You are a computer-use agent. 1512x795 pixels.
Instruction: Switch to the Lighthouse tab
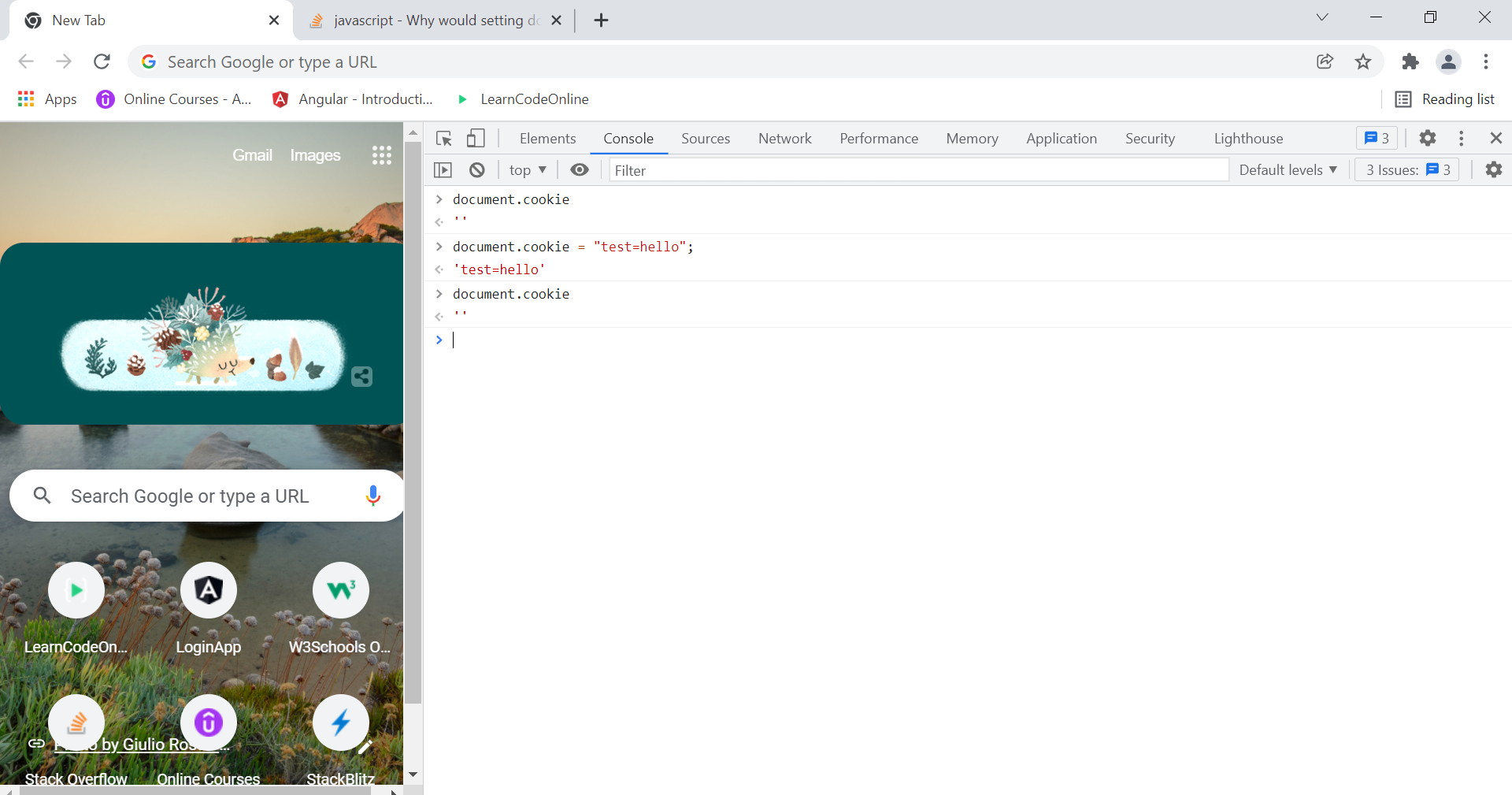1249,139
